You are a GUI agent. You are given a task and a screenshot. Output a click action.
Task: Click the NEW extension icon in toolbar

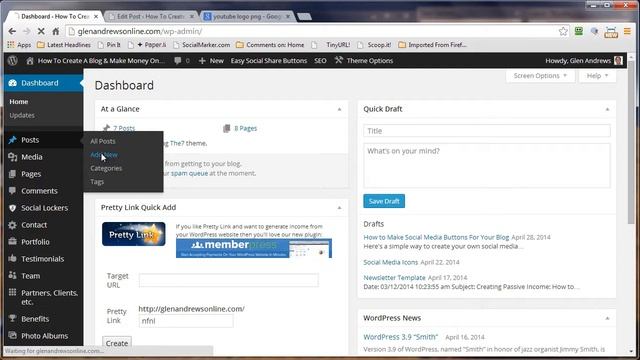[611, 32]
